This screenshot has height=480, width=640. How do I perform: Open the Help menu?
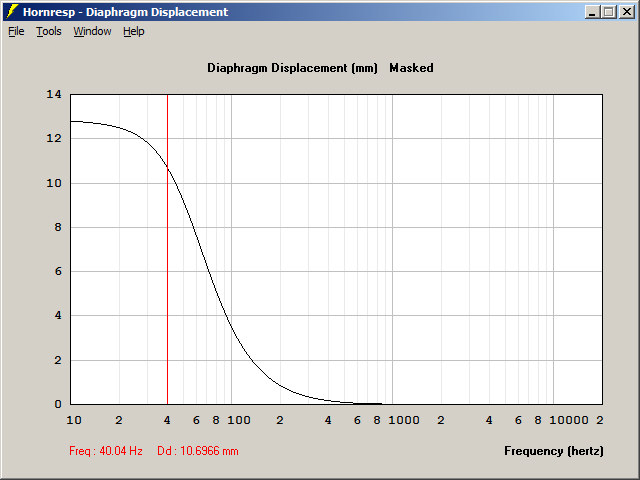point(134,31)
